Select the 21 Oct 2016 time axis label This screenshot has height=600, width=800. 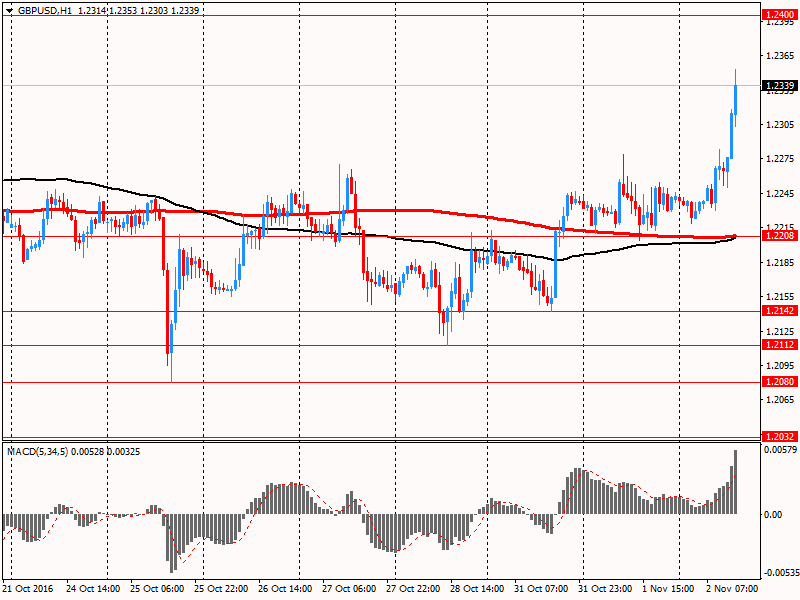(28, 588)
